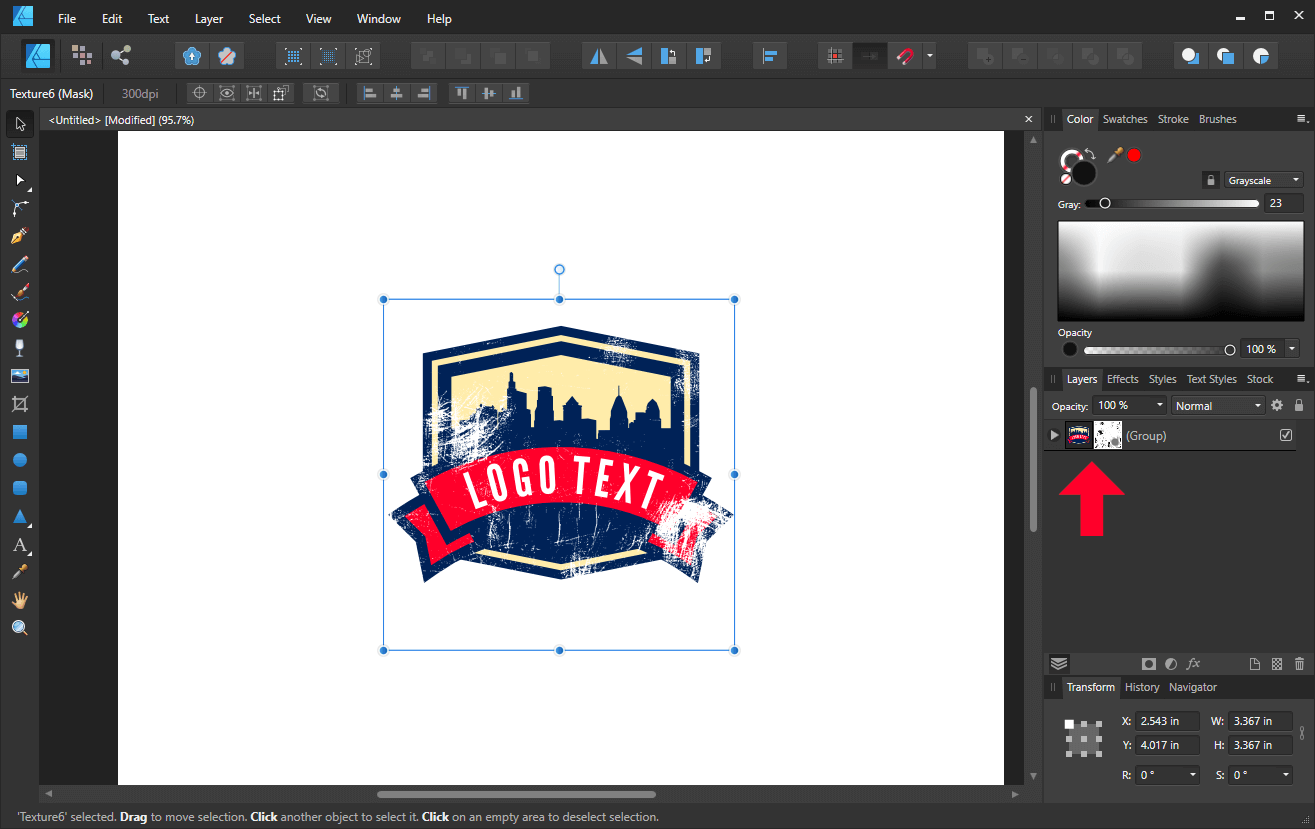The image size is (1315, 829).
Task: Select the Crop tool
Action: (19, 404)
